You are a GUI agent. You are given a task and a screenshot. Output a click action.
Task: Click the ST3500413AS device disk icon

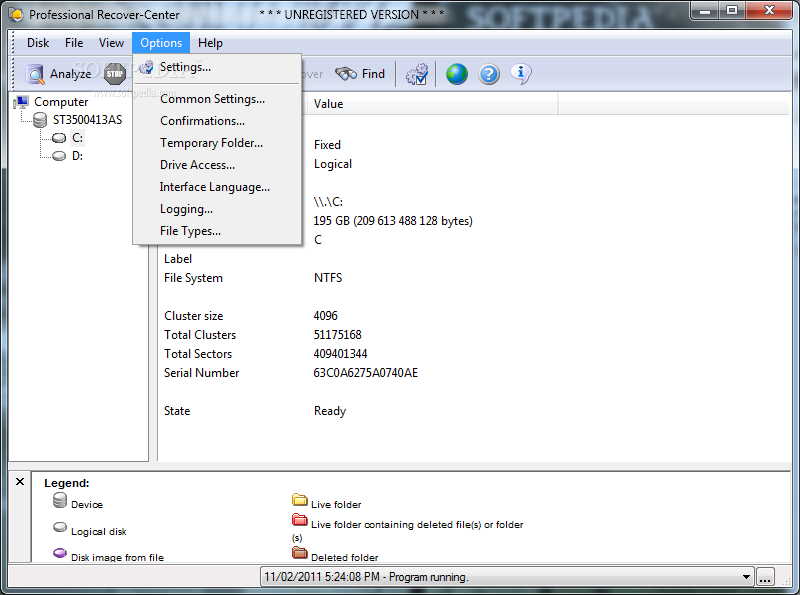(40, 120)
